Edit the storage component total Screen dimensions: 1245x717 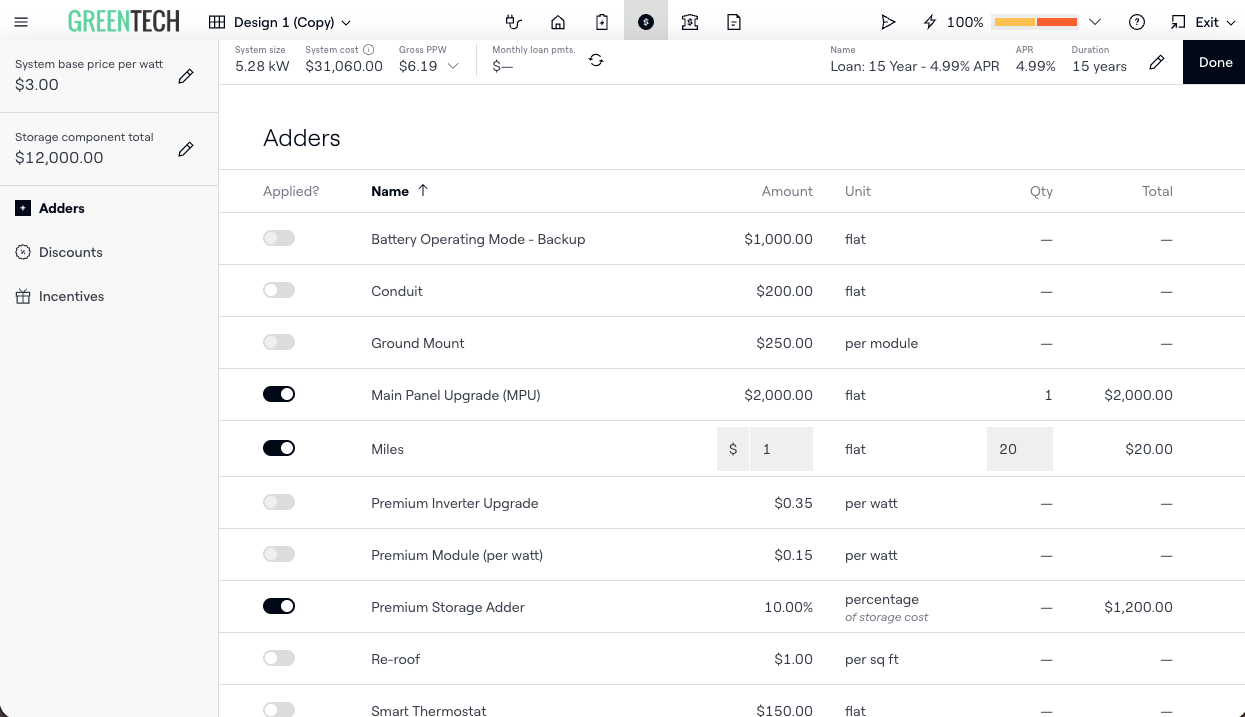(x=186, y=149)
